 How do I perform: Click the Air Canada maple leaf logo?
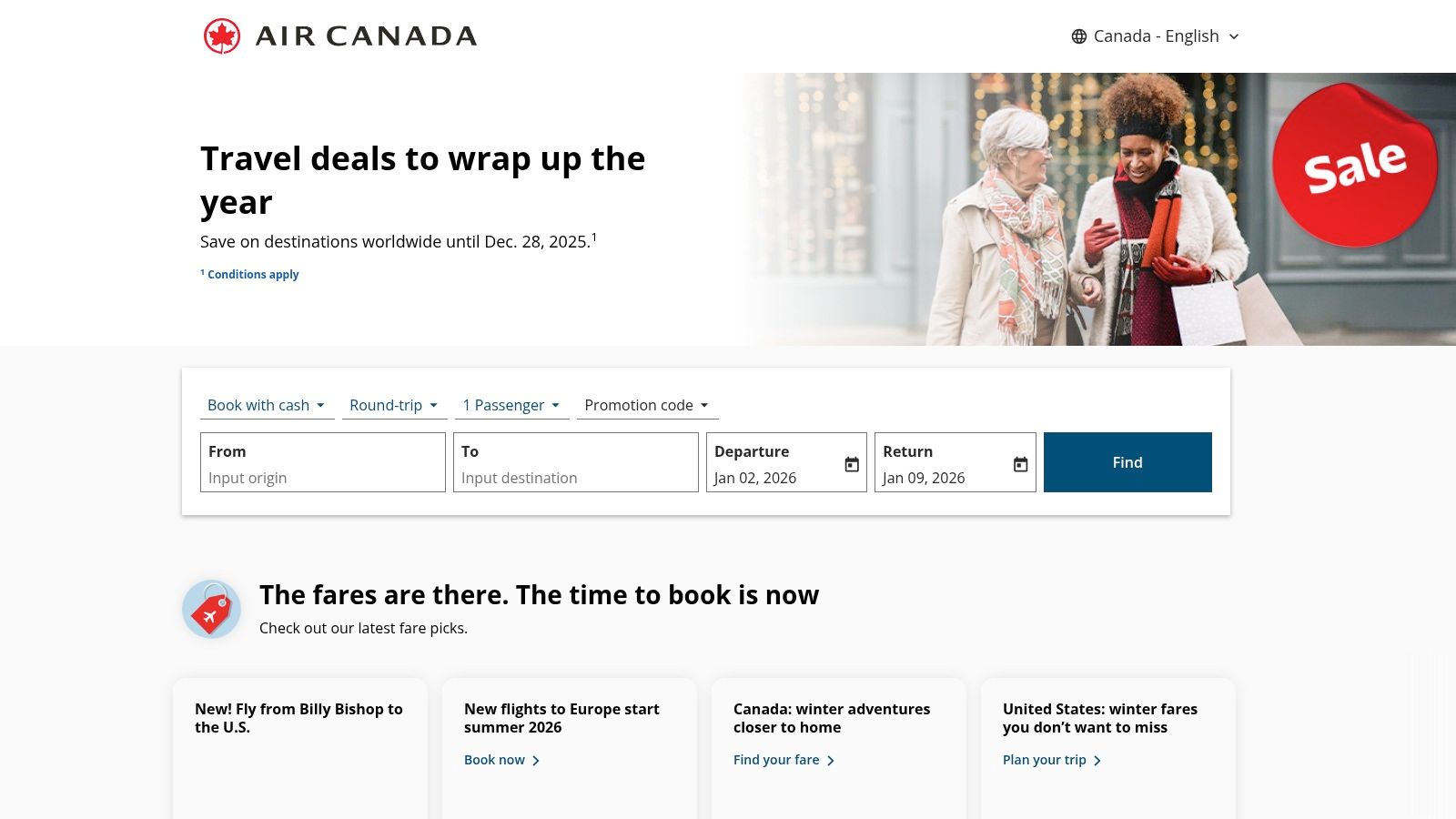[221, 35]
